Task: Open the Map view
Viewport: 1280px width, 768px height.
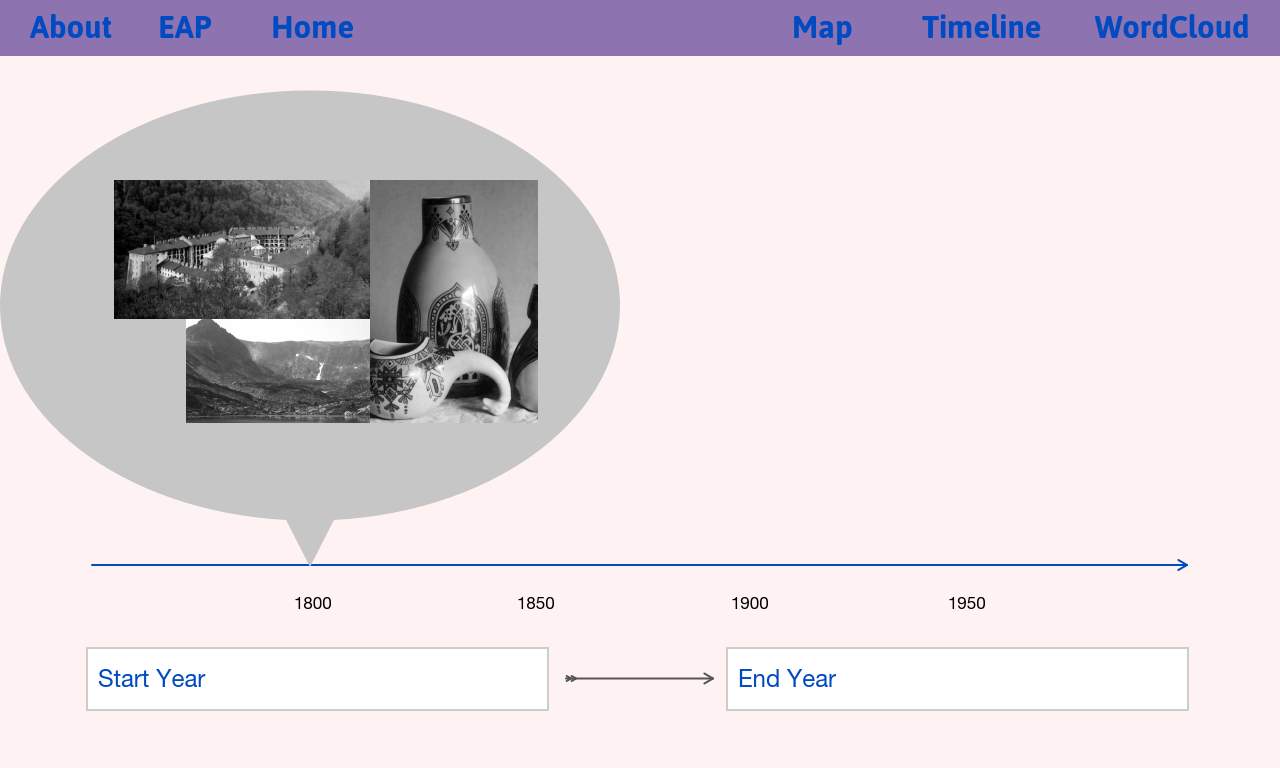Action: click(x=822, y=27)
